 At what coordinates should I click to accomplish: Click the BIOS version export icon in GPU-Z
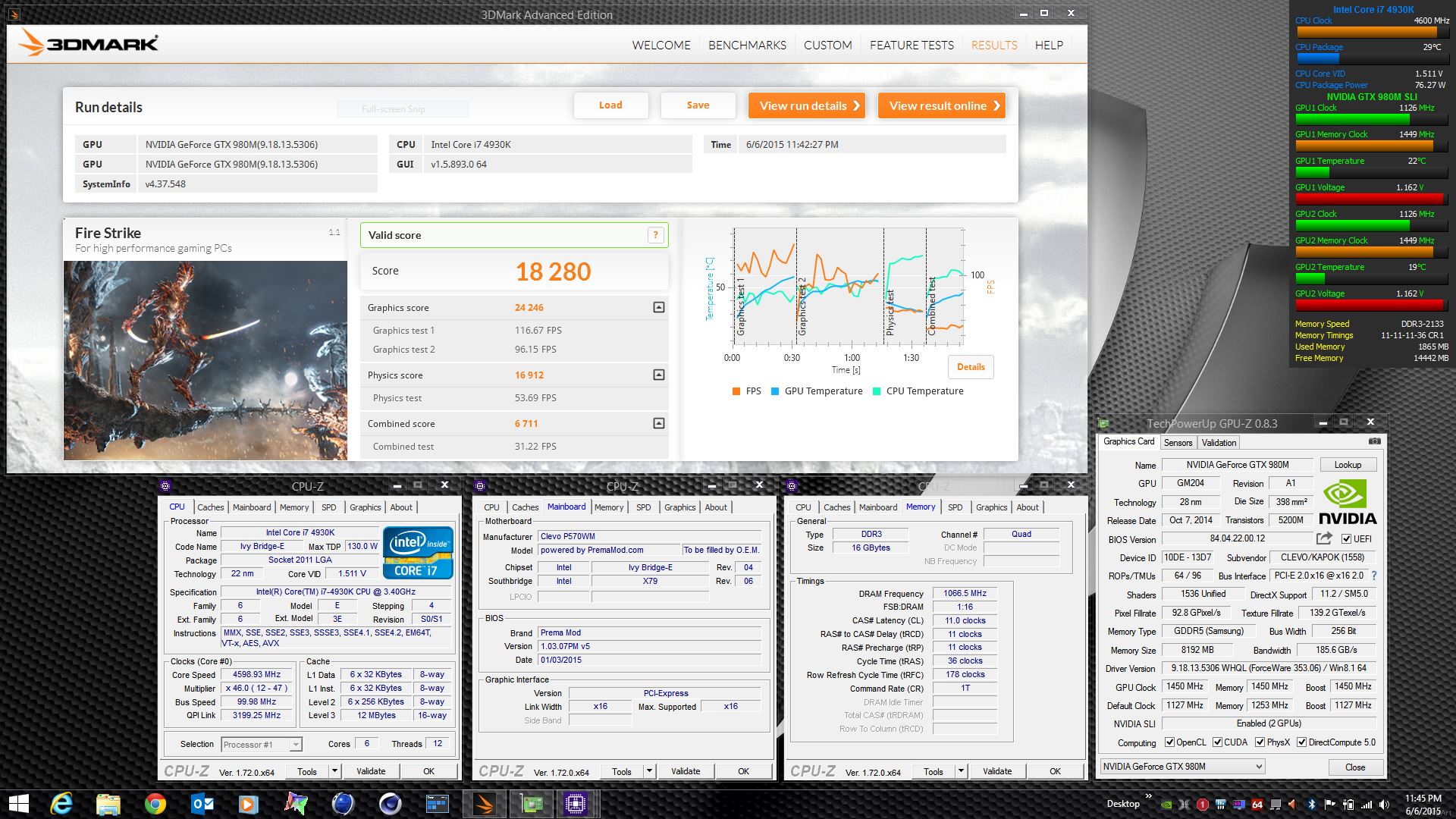click(1324, 538)
